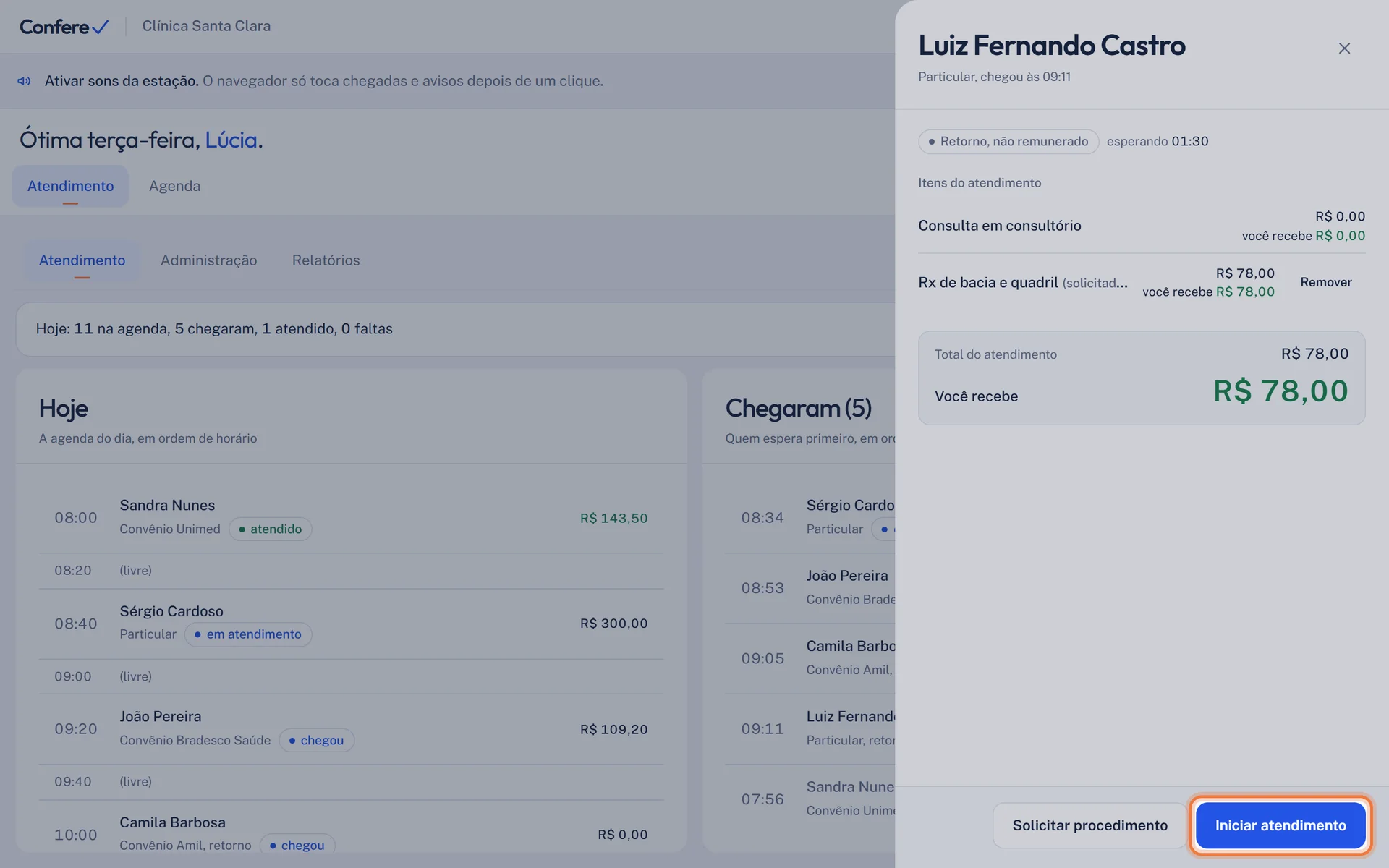Click João Pereira's 'chegou' badge
Screen dimensions: 1389x868
pos(316,741)
